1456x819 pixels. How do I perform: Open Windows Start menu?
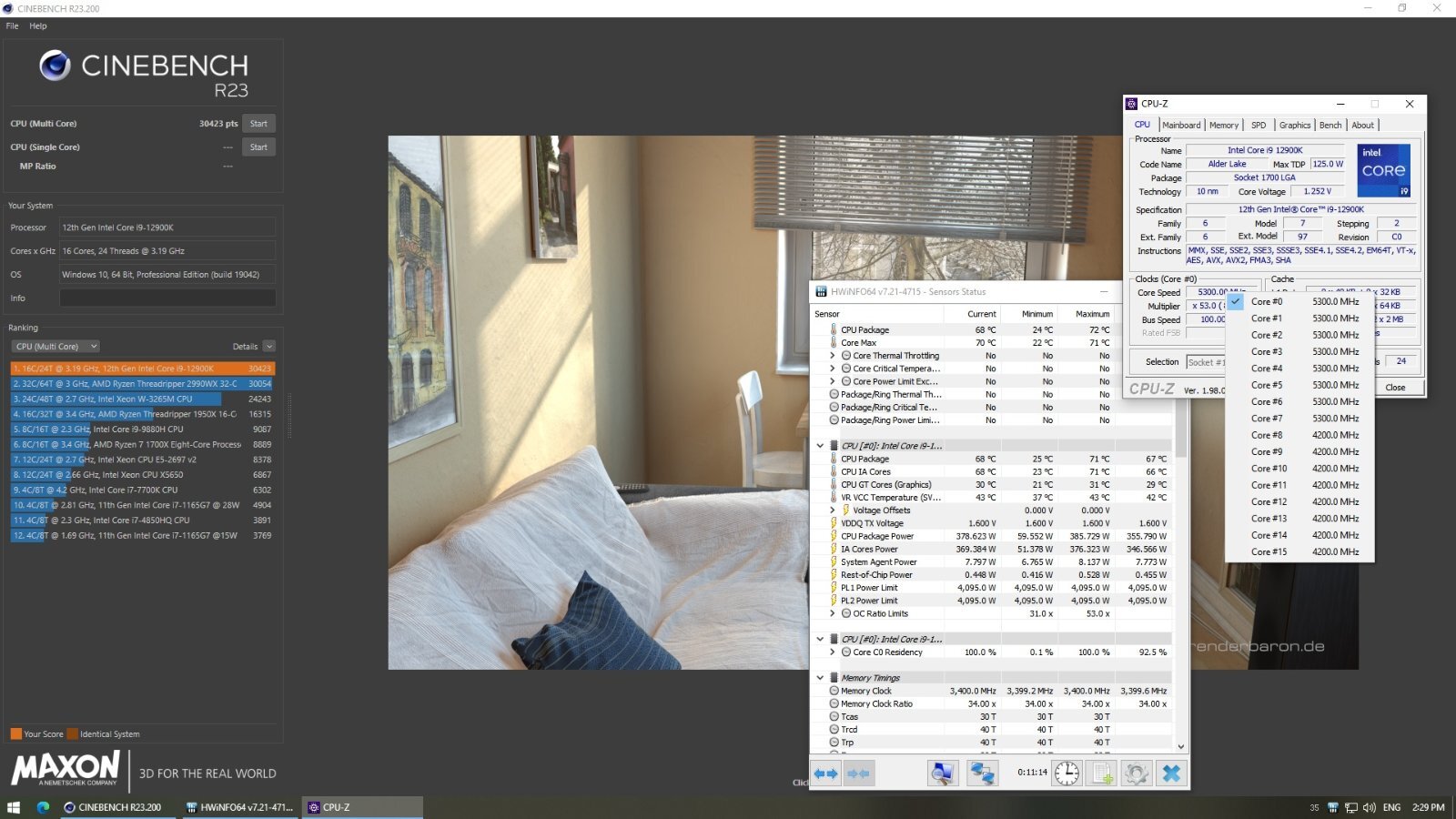14,807
